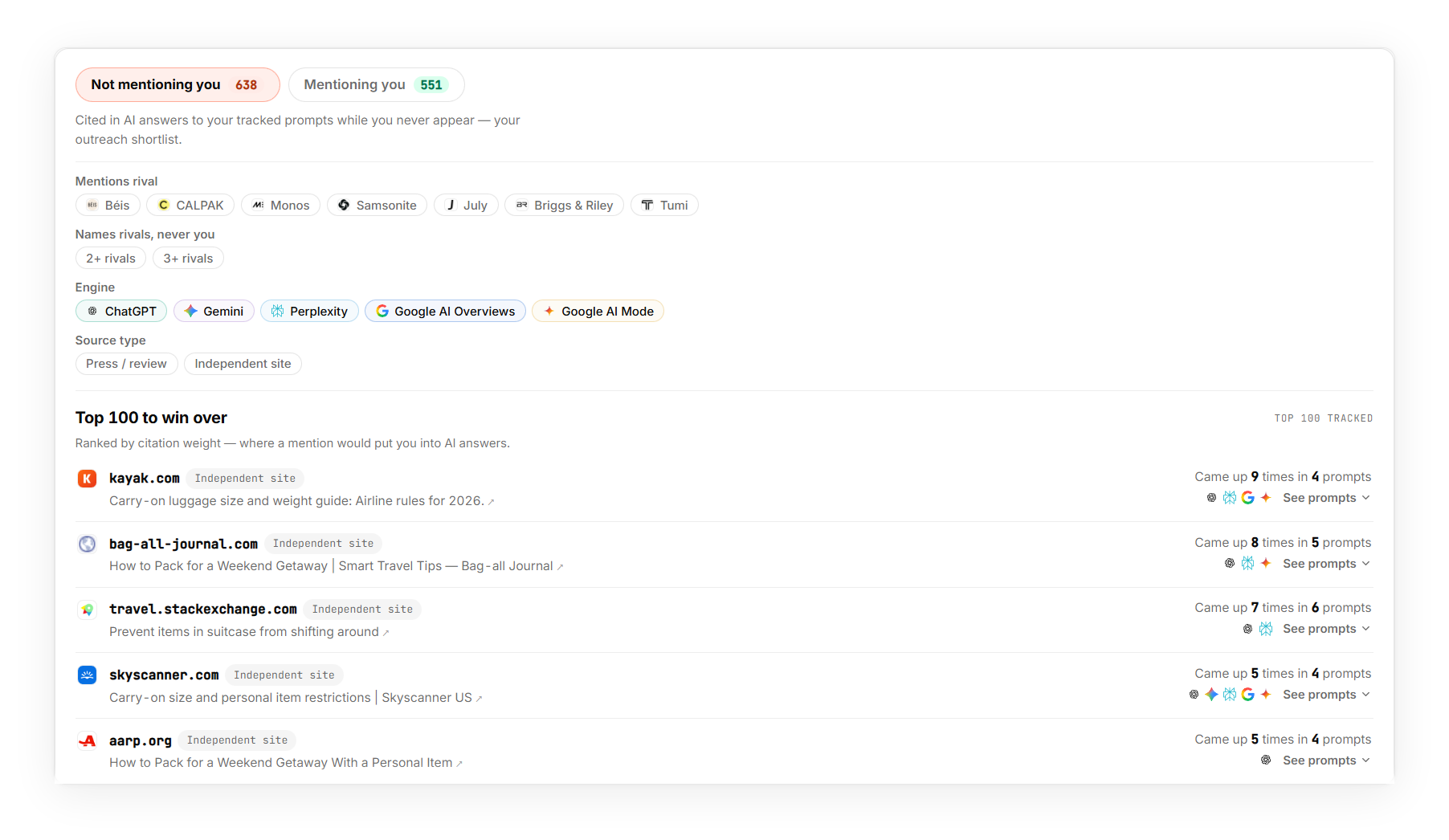Select the Press / review source type
The image size is (1449, 840).
[126, 364]
